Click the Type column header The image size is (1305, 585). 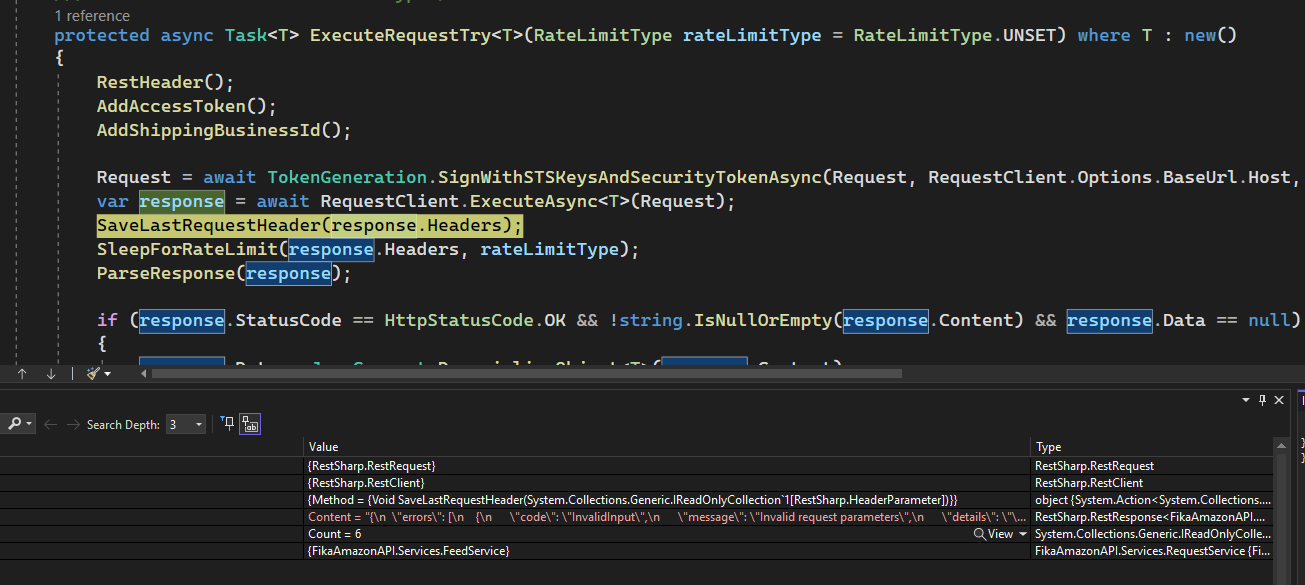(x=1152, y=447)
